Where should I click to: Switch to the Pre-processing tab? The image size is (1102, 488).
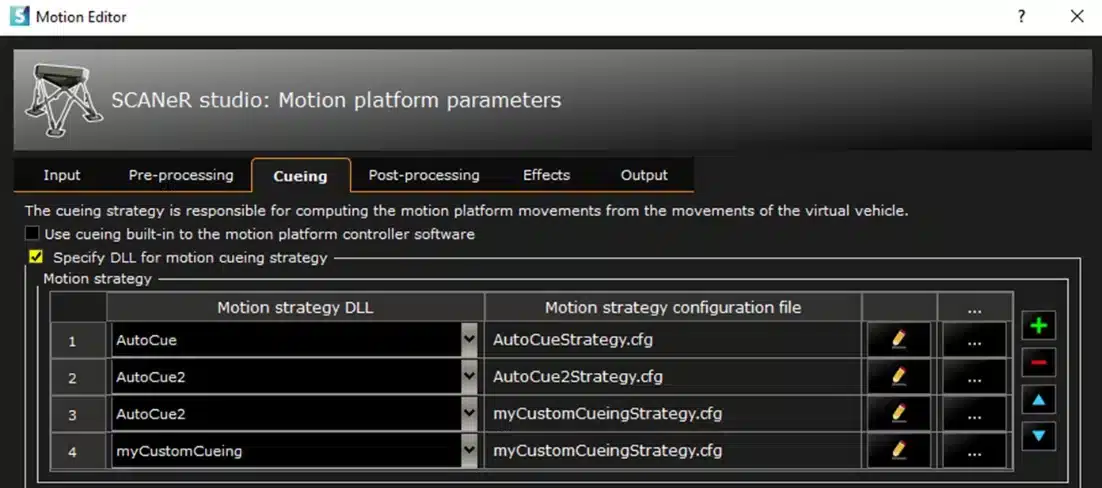point(181,175)
